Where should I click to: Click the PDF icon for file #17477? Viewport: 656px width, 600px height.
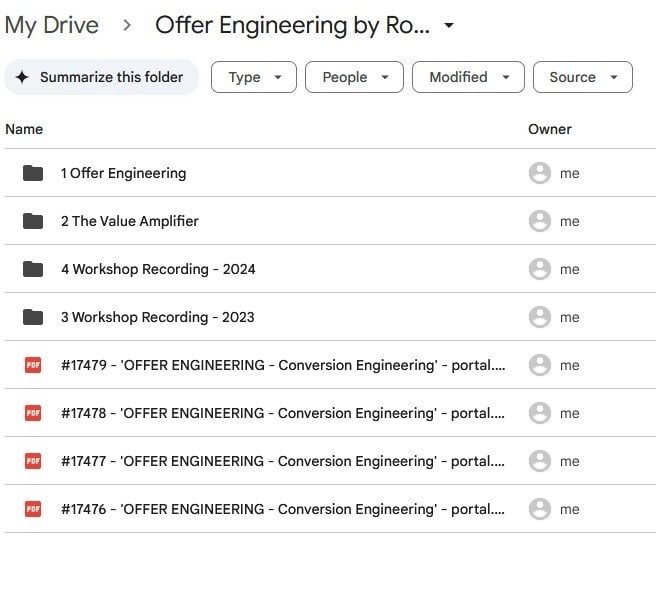tap(33, 461)
